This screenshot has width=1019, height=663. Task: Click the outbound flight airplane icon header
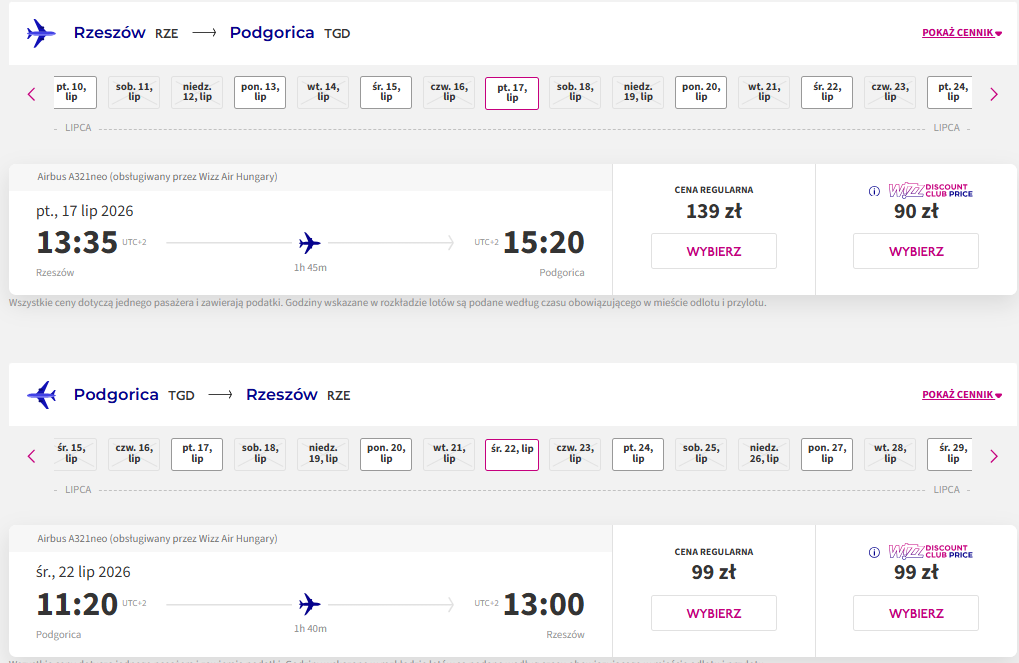(41, 33)
